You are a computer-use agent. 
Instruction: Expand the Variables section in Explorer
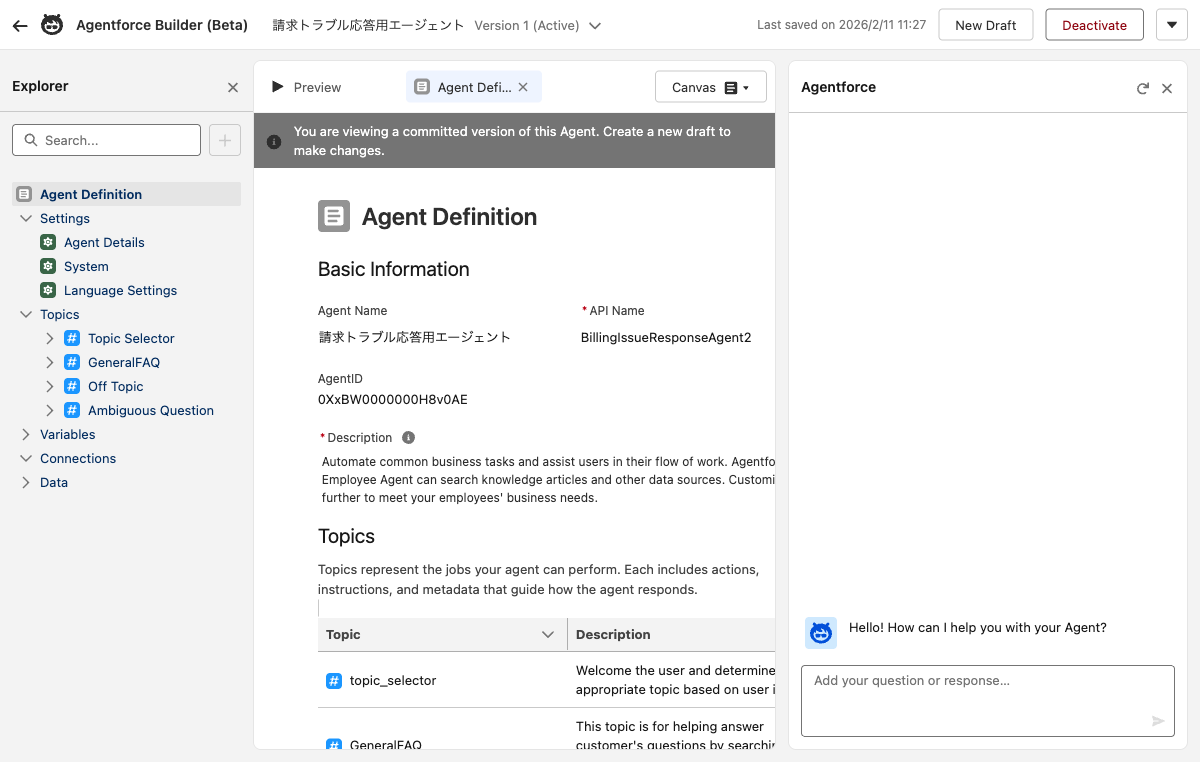click(24, 434)
